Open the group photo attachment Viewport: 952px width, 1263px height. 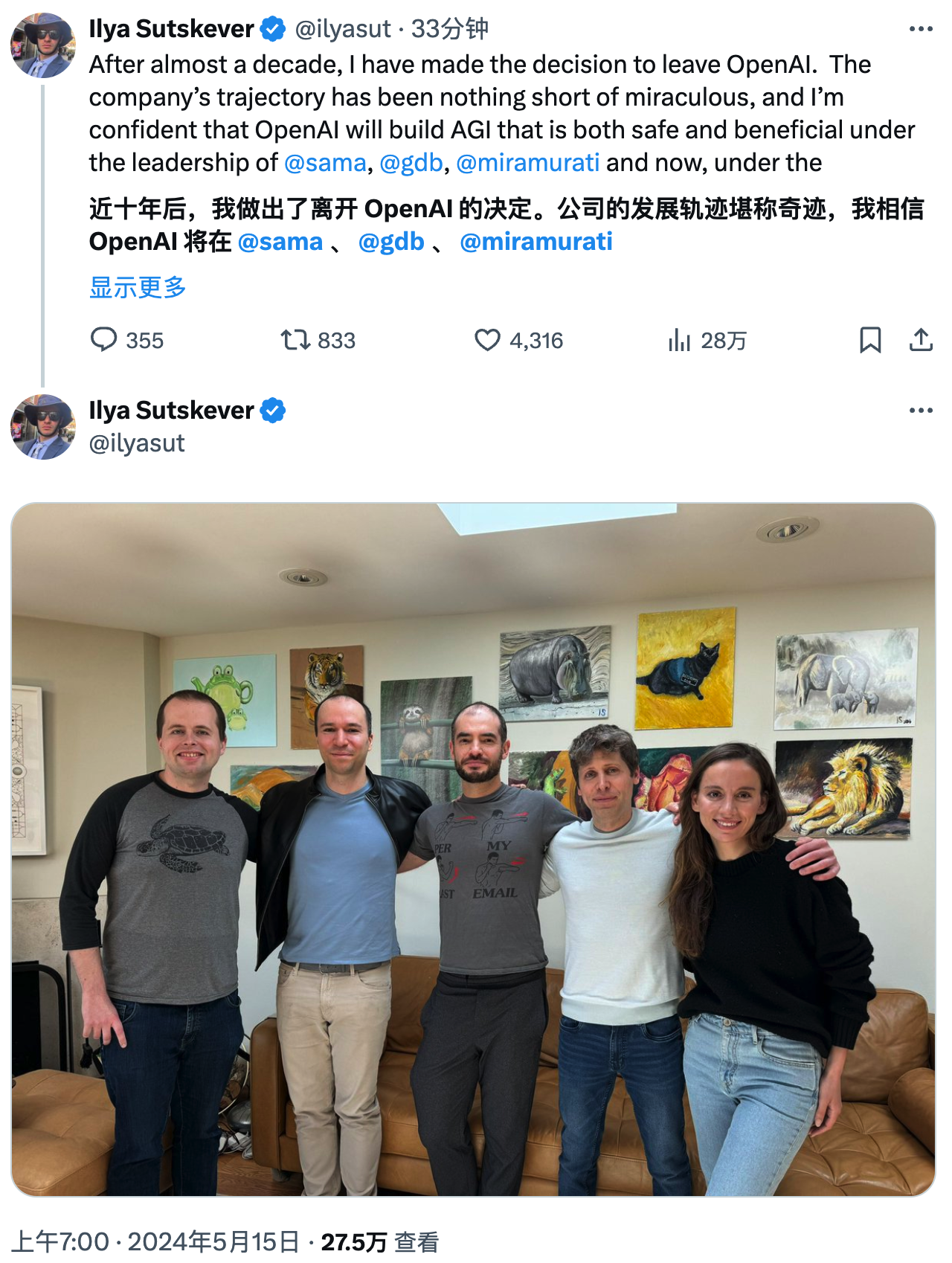[473, 849]
